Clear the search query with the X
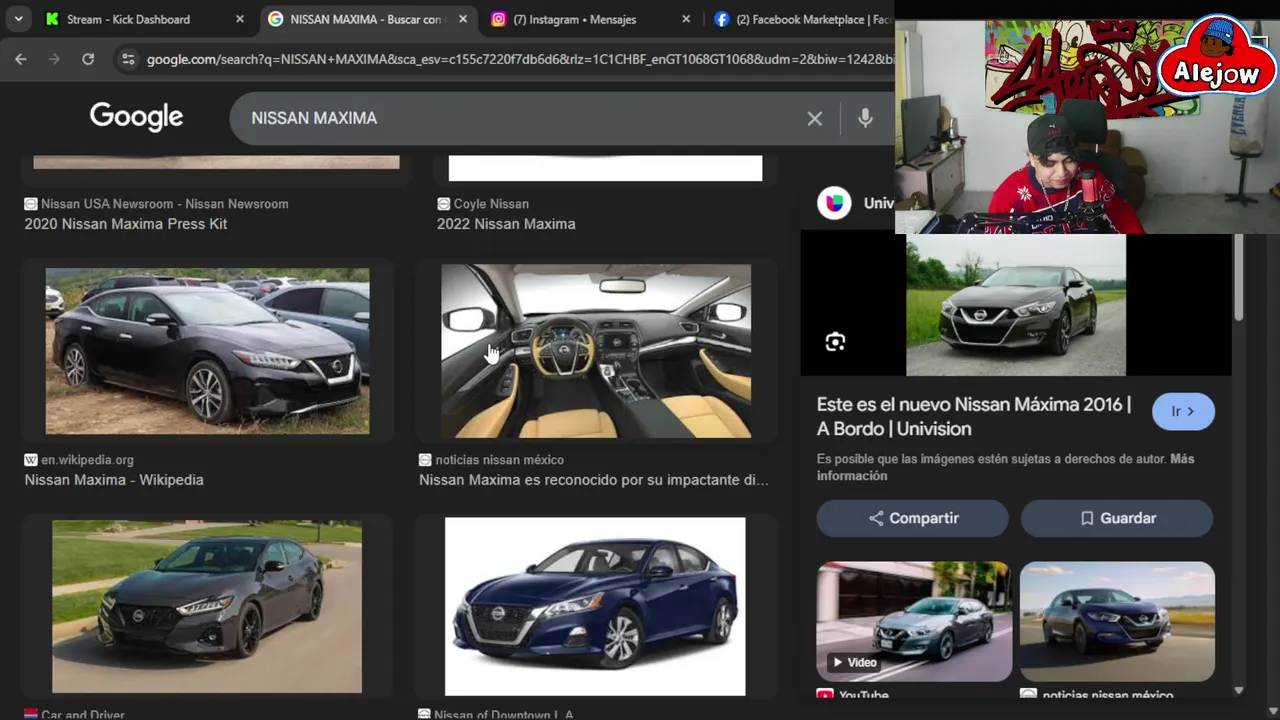Screen dimensions: 1280x720 [x=815, y=119]
